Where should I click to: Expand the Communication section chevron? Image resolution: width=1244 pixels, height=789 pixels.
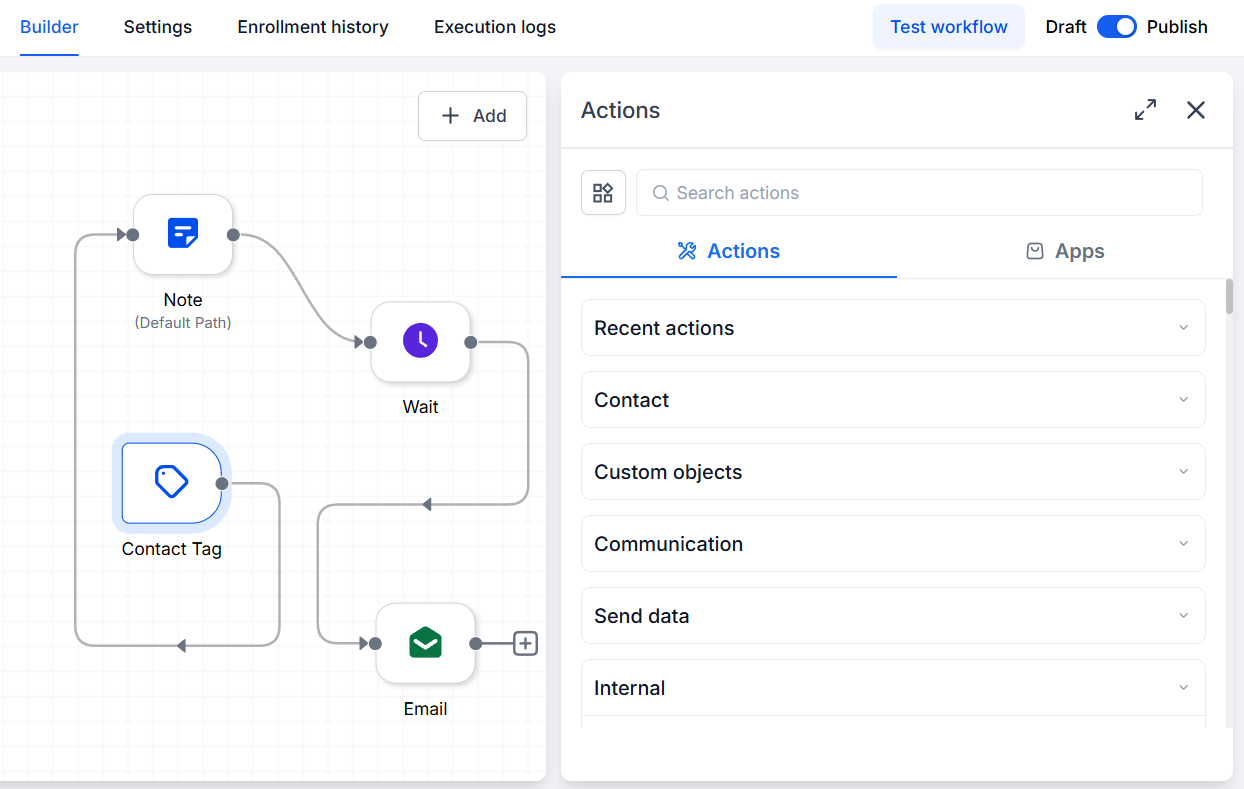[x=1183, y=544]
